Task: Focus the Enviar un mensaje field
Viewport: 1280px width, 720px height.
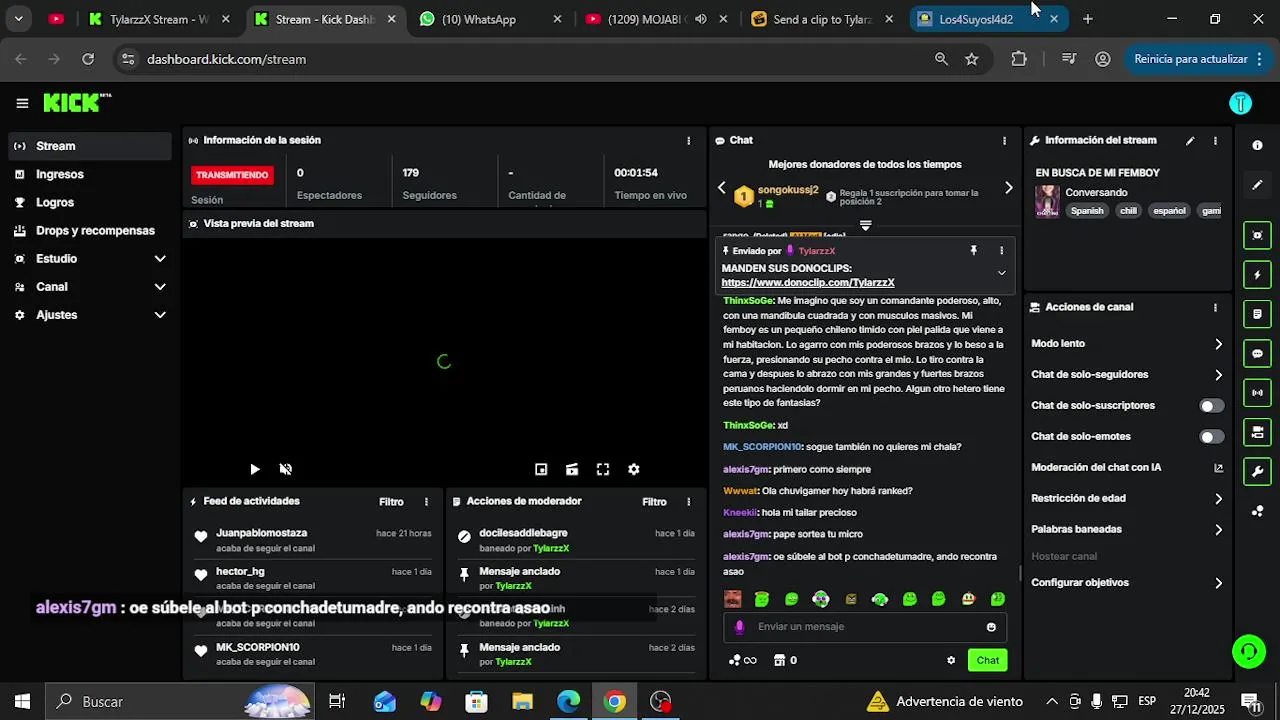Action: [x=866, y=627]
